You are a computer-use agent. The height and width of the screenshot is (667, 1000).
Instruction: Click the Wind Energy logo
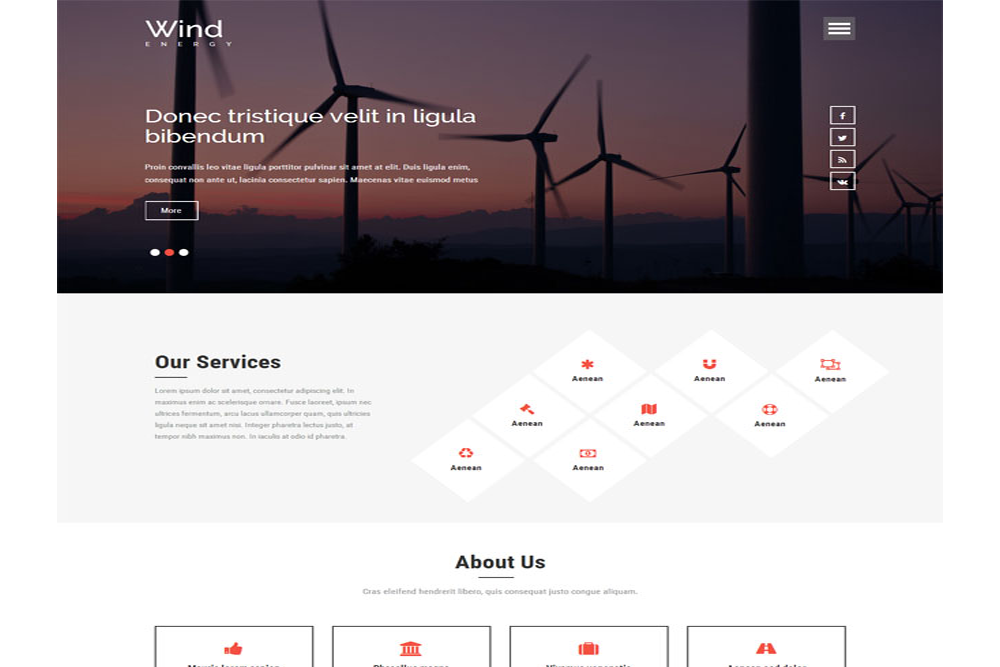tap(188, 33)
